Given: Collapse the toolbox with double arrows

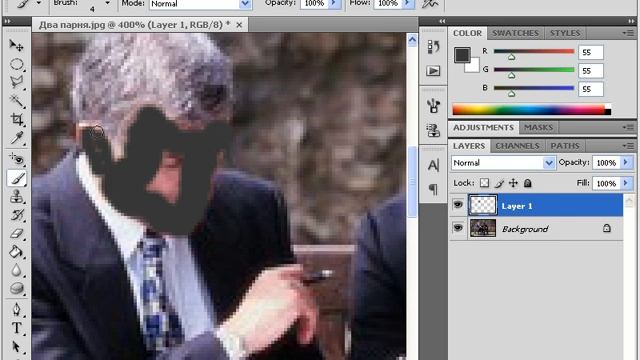Looking at the screenshot, I should pyautogui.click(x=8, y=21).
